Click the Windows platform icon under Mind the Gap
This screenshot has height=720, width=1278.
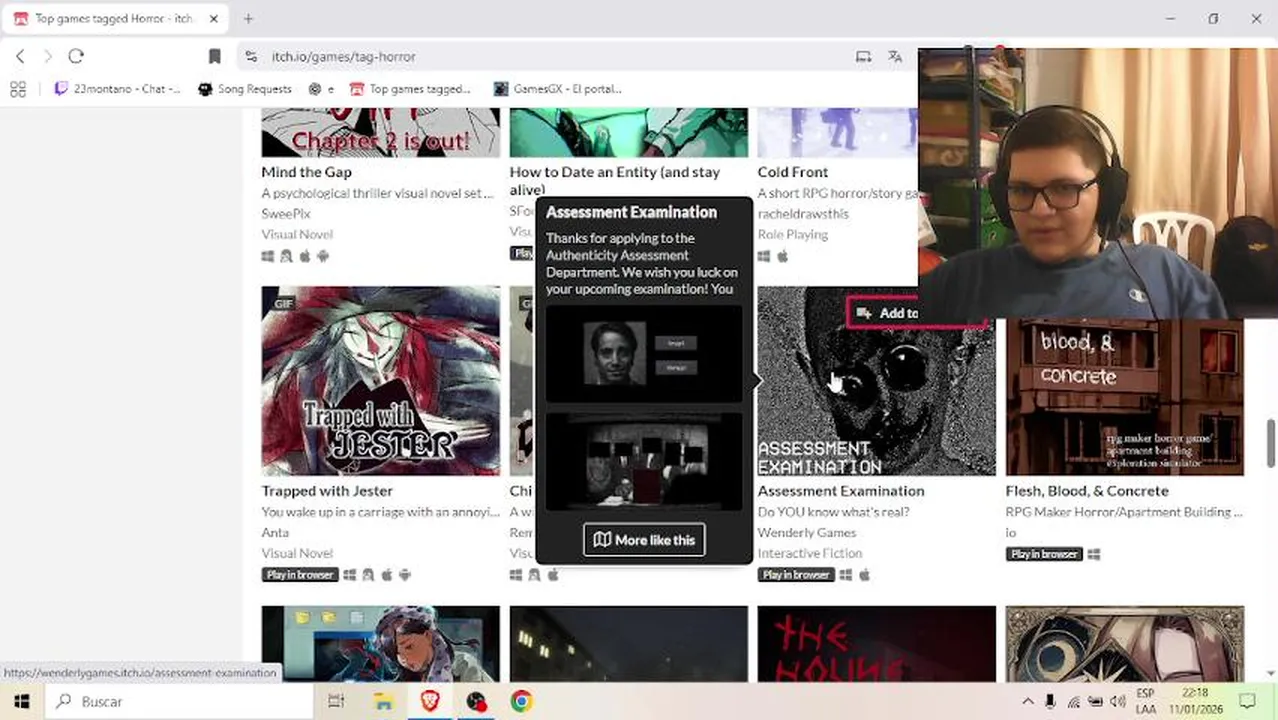tap(268, 256)
